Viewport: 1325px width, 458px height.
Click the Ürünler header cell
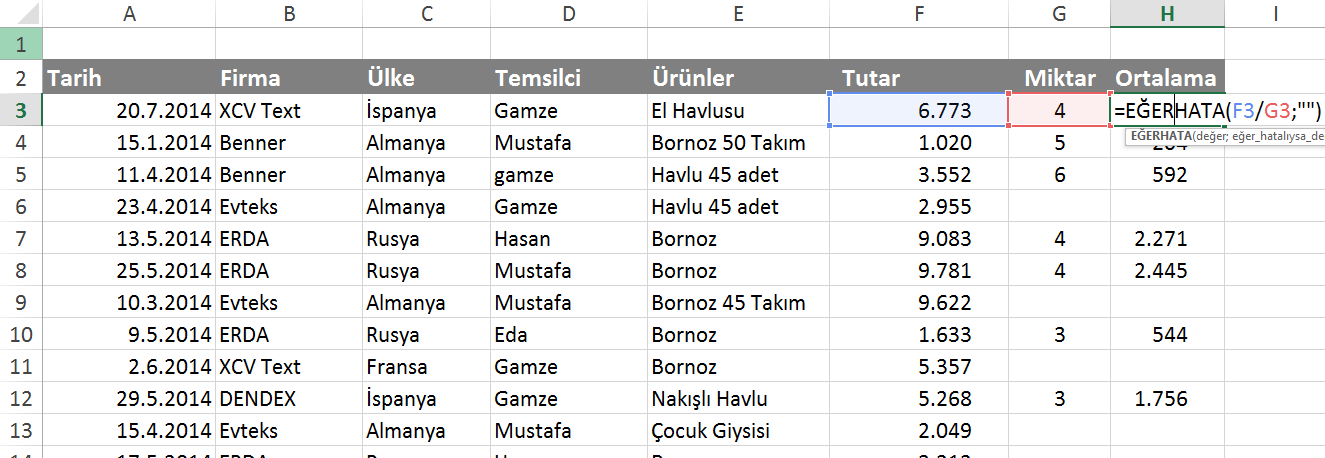point(738,78)
